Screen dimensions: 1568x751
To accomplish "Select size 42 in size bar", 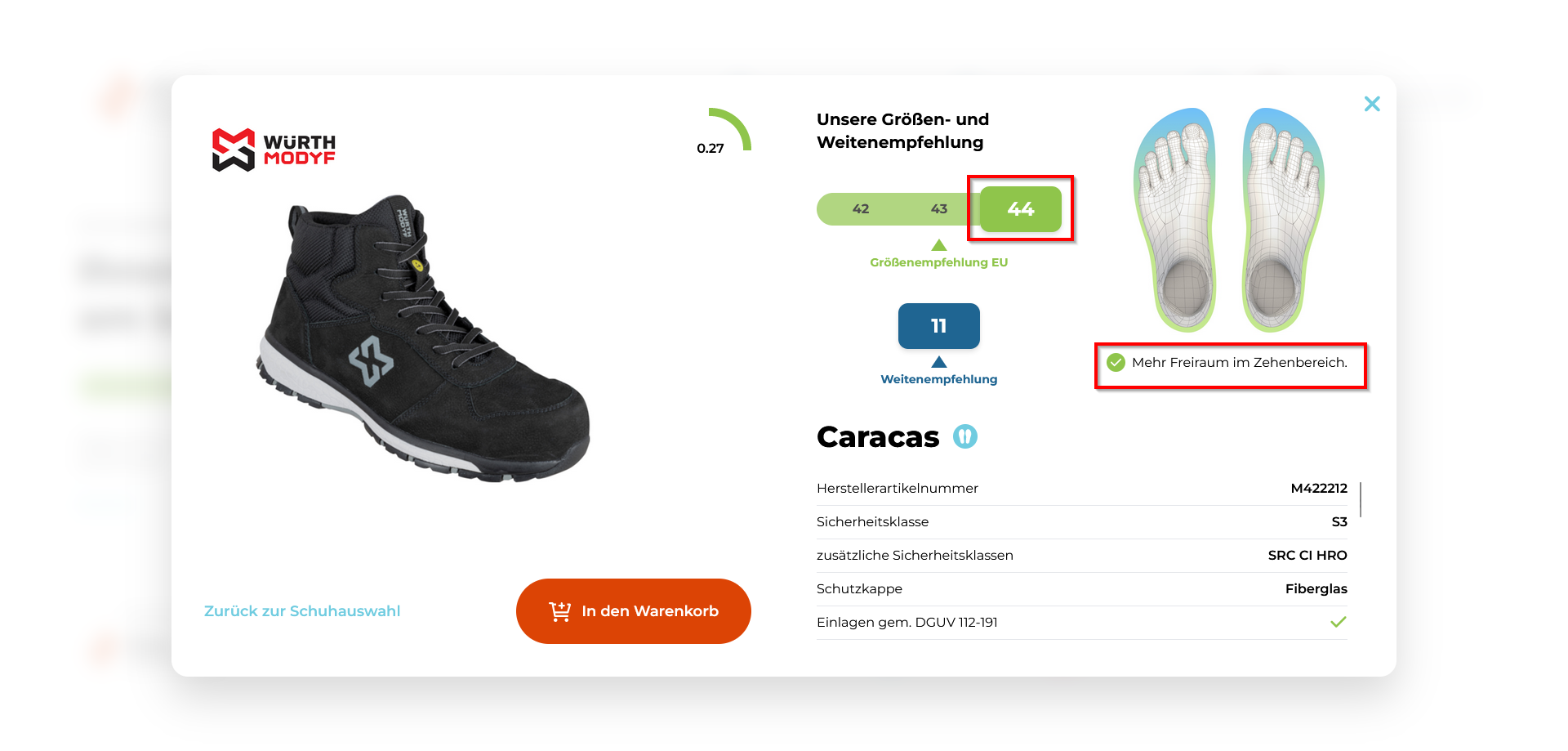I will coord(861,209).
